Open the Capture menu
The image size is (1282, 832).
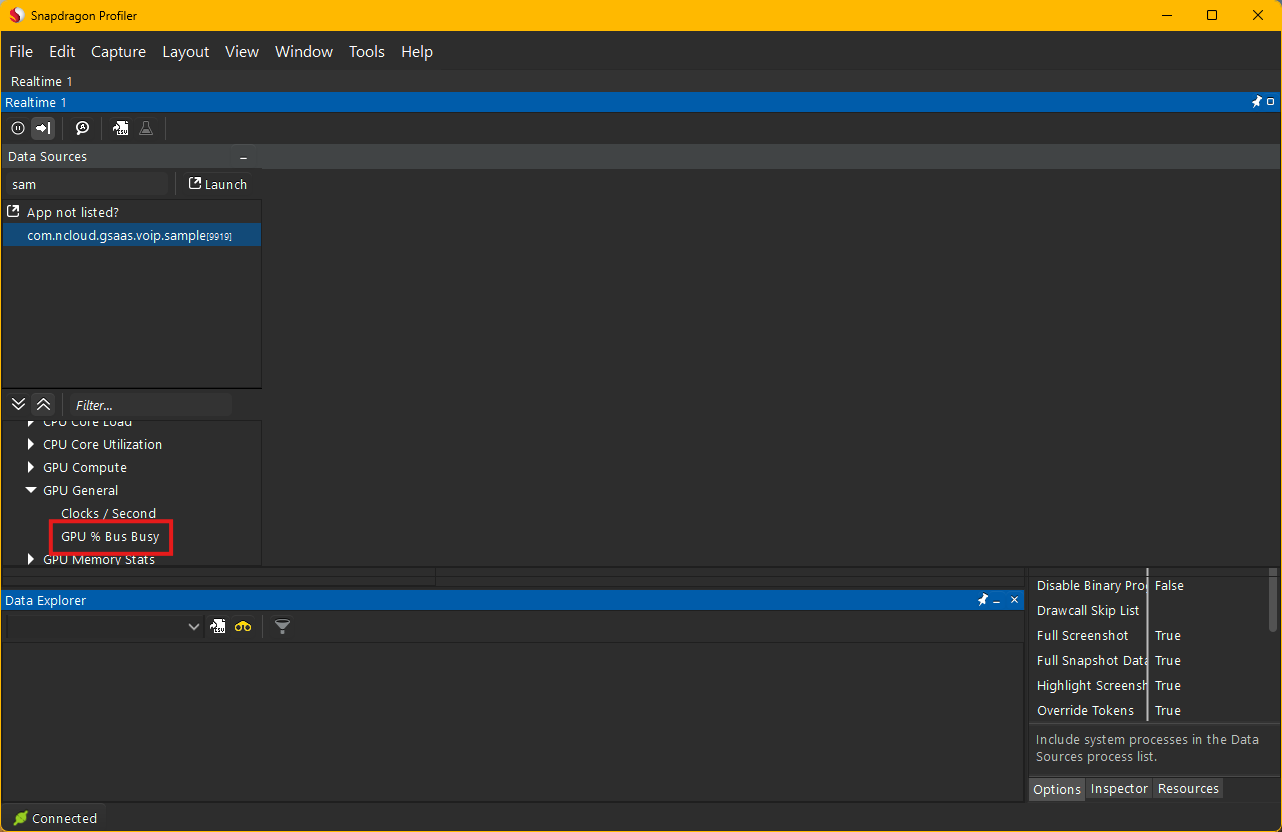[x=118, y=52]
